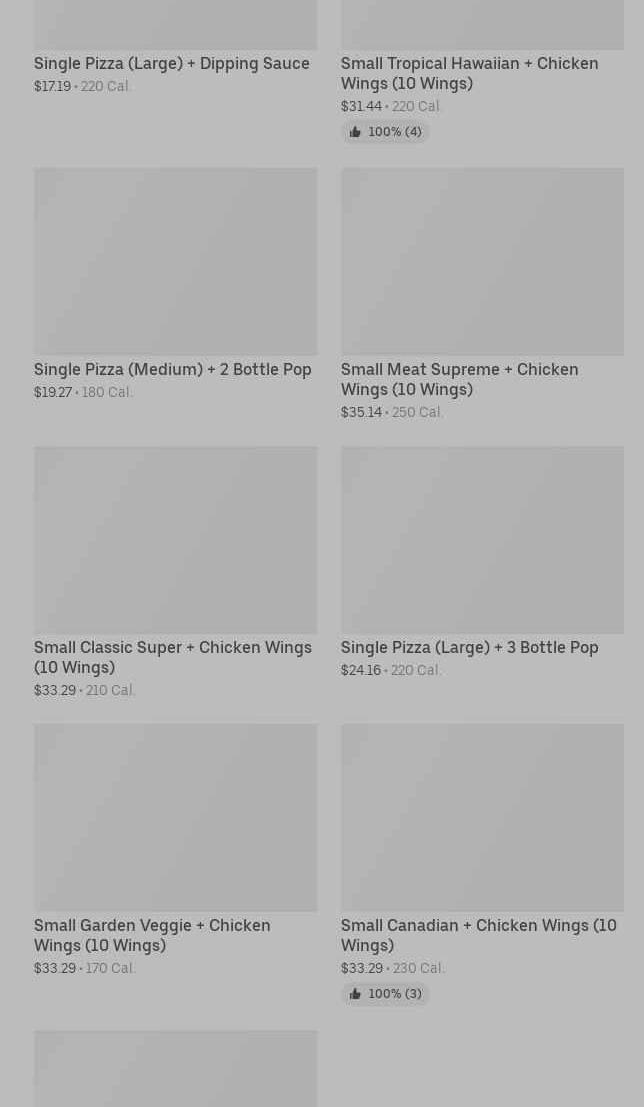Open Small Tropical Hawaiian + Chicken Wings item
The image size is (644, 1107).
[x=470, y=73]
